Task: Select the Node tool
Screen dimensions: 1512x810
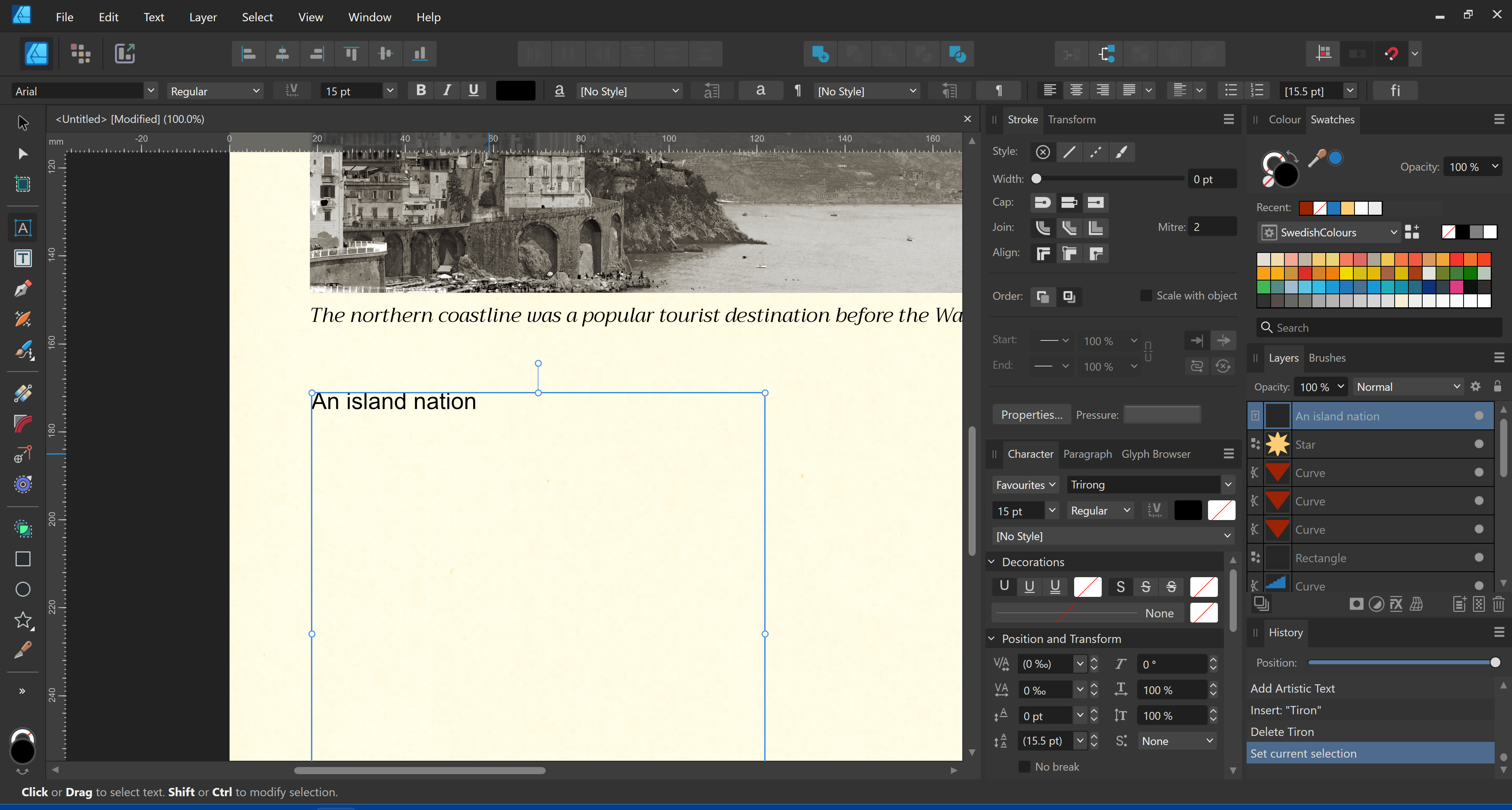Action: point(22,154)
